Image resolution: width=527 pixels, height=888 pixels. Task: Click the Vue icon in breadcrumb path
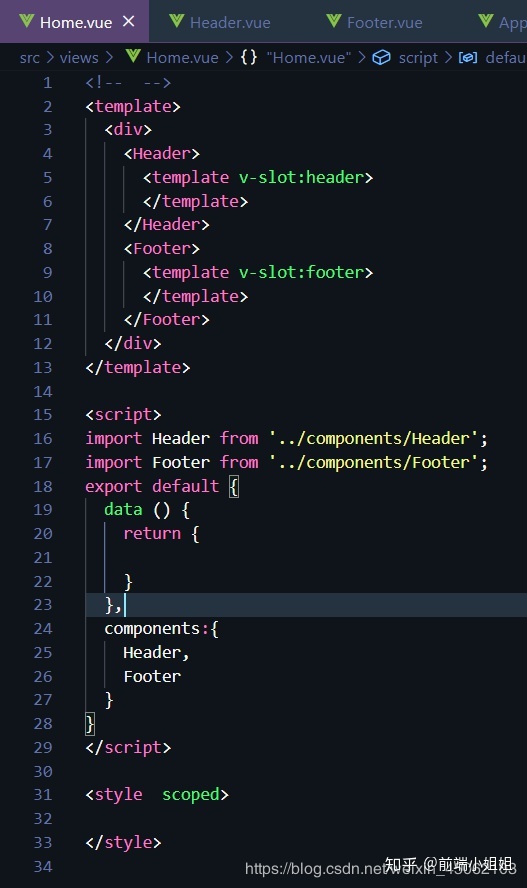pos(133,56)
